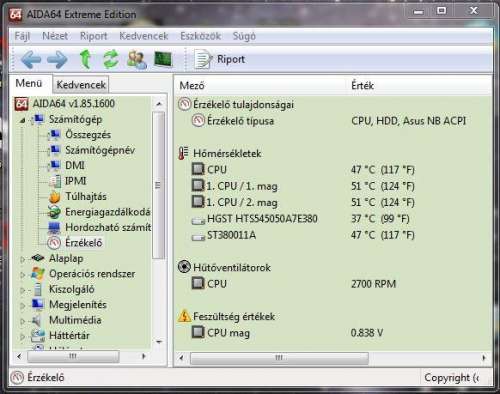Click the Kiszolgáló server icon
This screenshot has width=500, height=394.
point(38,289)
